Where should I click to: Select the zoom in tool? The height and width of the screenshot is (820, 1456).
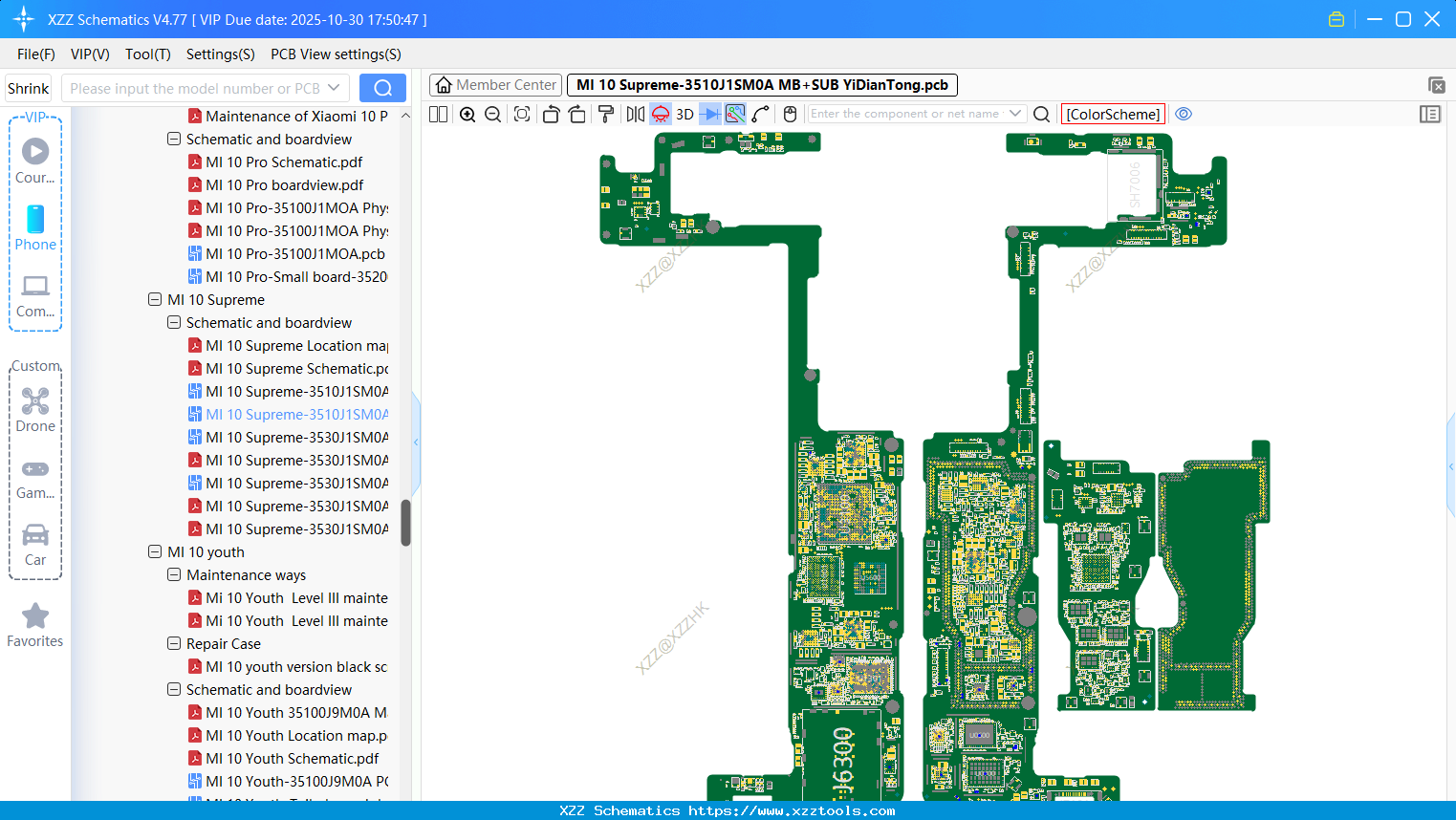click(467, 114)
